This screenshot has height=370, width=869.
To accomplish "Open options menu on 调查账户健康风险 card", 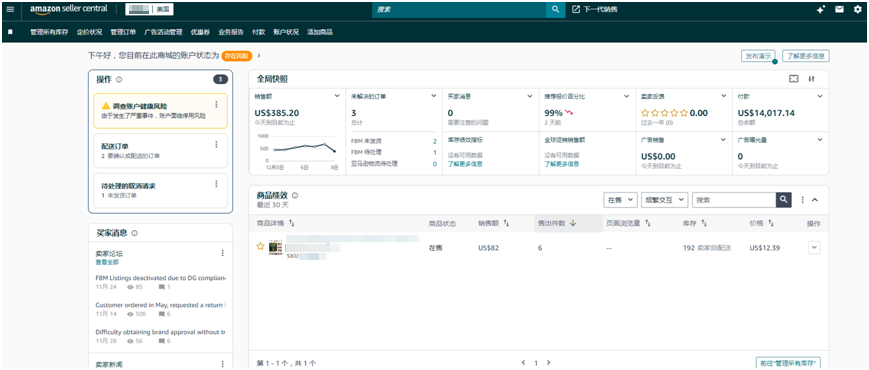I will [x=216, y=104].
